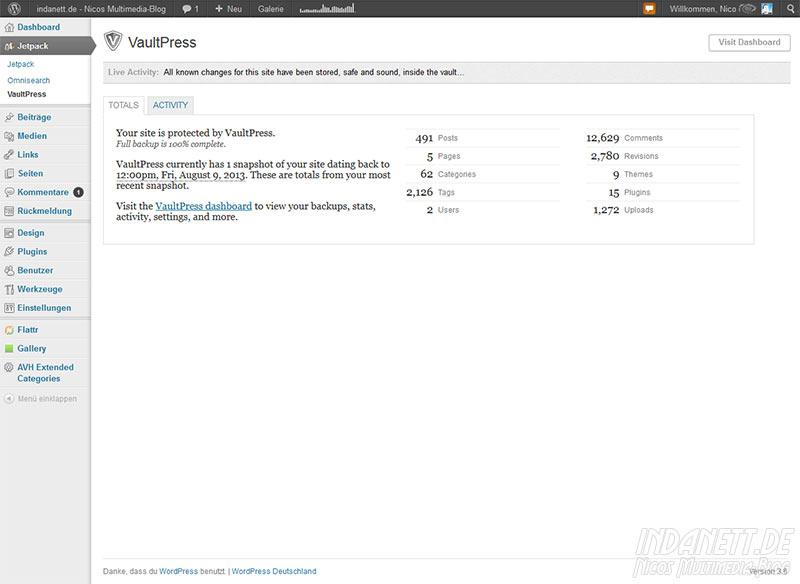This screenshot has height=584, width=800.
Task: Click the Visit Dashboard button
Action: (x=749, y=42)
